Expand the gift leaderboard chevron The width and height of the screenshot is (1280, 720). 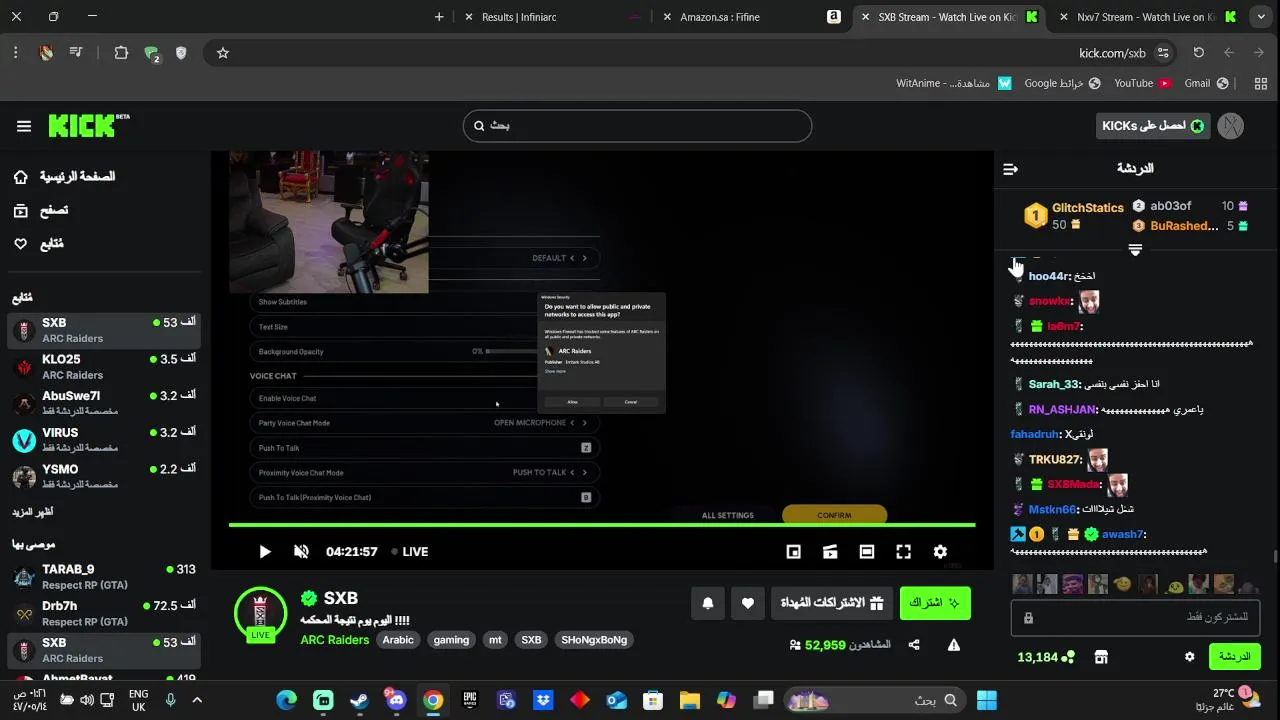pyautogui.click(x=1135, y=249)
